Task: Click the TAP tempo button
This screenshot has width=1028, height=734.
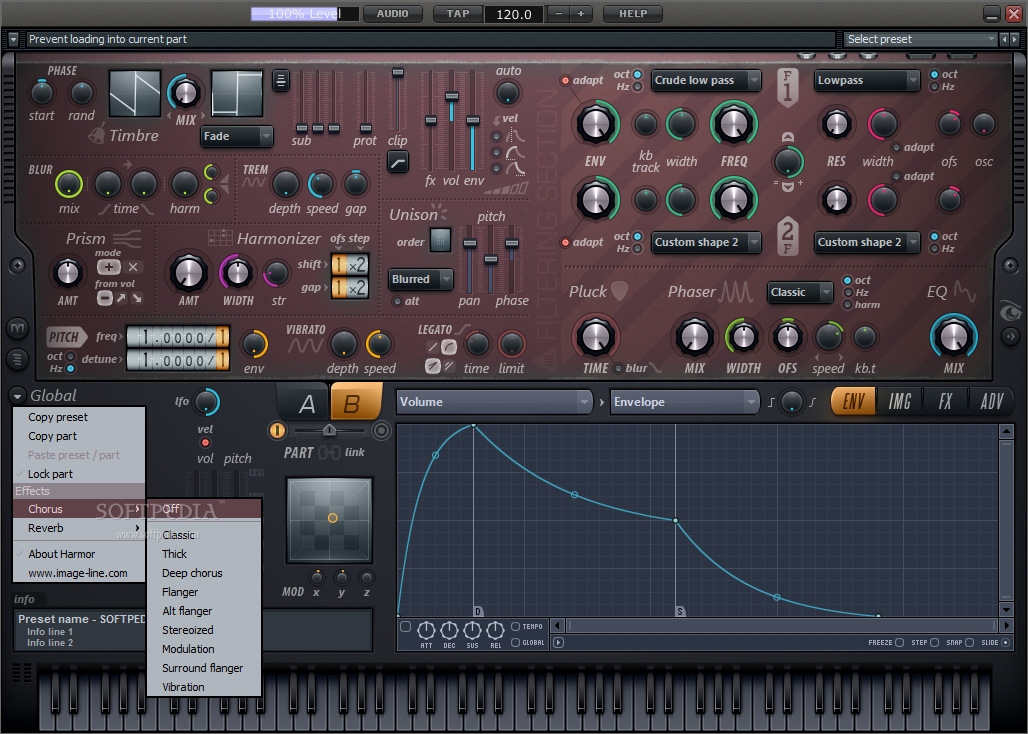Action: 458,14
